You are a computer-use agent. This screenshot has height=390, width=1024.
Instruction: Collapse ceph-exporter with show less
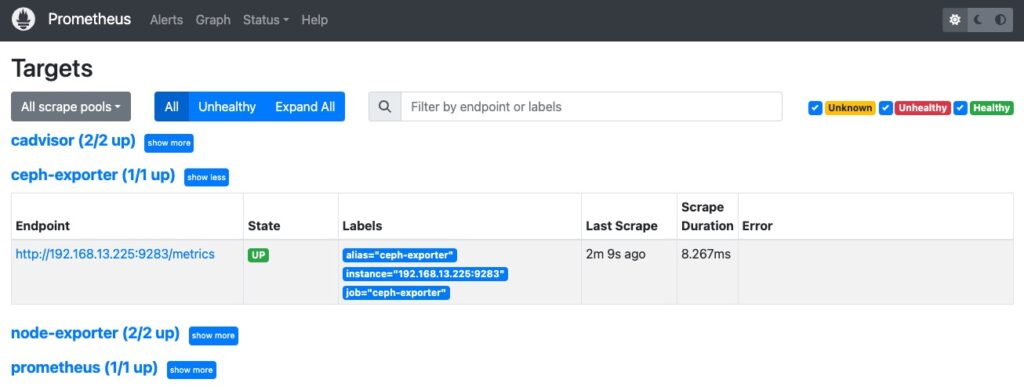point(206,177)
